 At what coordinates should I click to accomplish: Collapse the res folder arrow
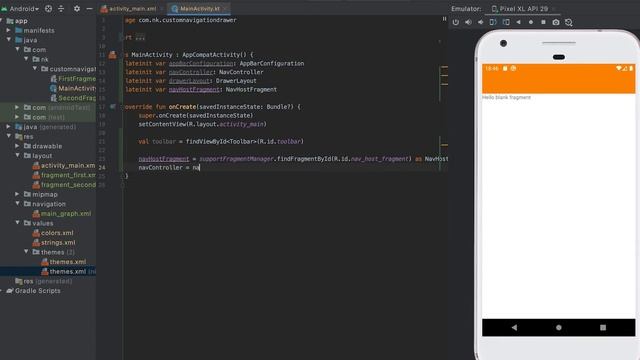point(9,136)
